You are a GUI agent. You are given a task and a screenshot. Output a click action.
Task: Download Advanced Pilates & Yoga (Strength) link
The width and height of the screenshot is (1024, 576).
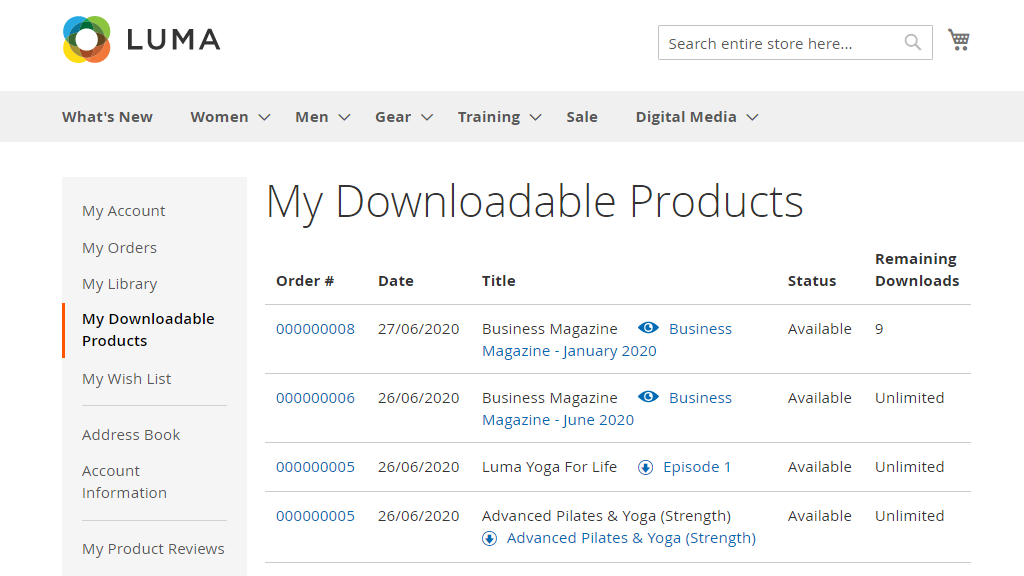[x=631, y=538]
